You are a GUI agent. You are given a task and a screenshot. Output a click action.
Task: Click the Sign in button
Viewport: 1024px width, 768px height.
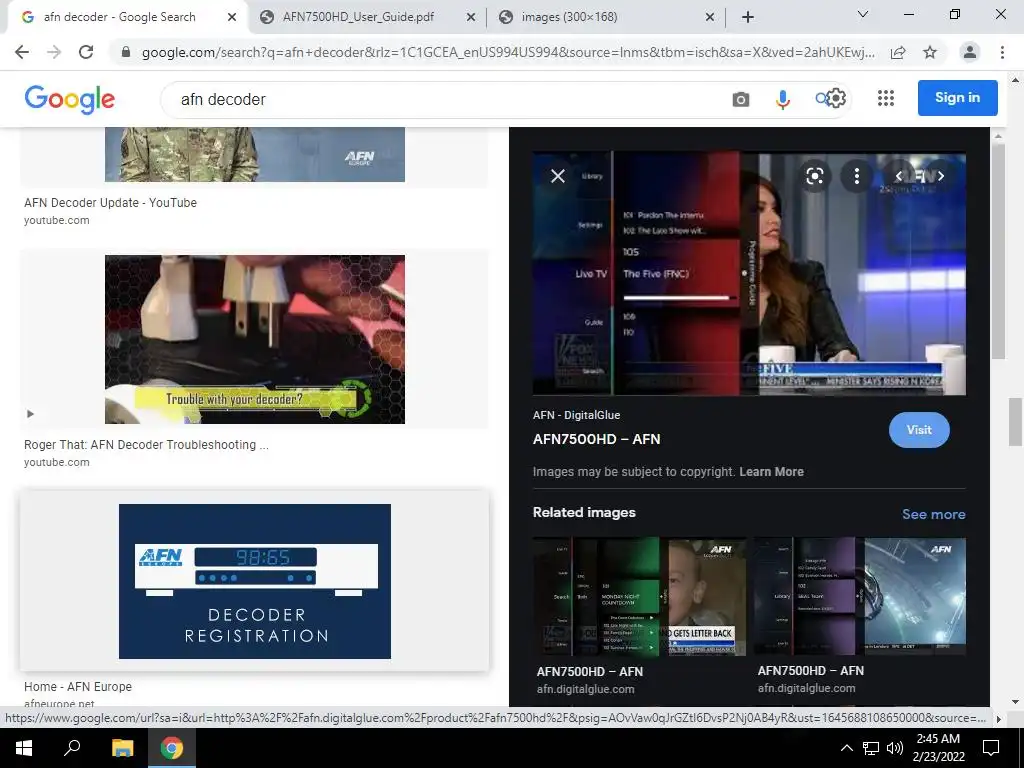coord(957,97)
